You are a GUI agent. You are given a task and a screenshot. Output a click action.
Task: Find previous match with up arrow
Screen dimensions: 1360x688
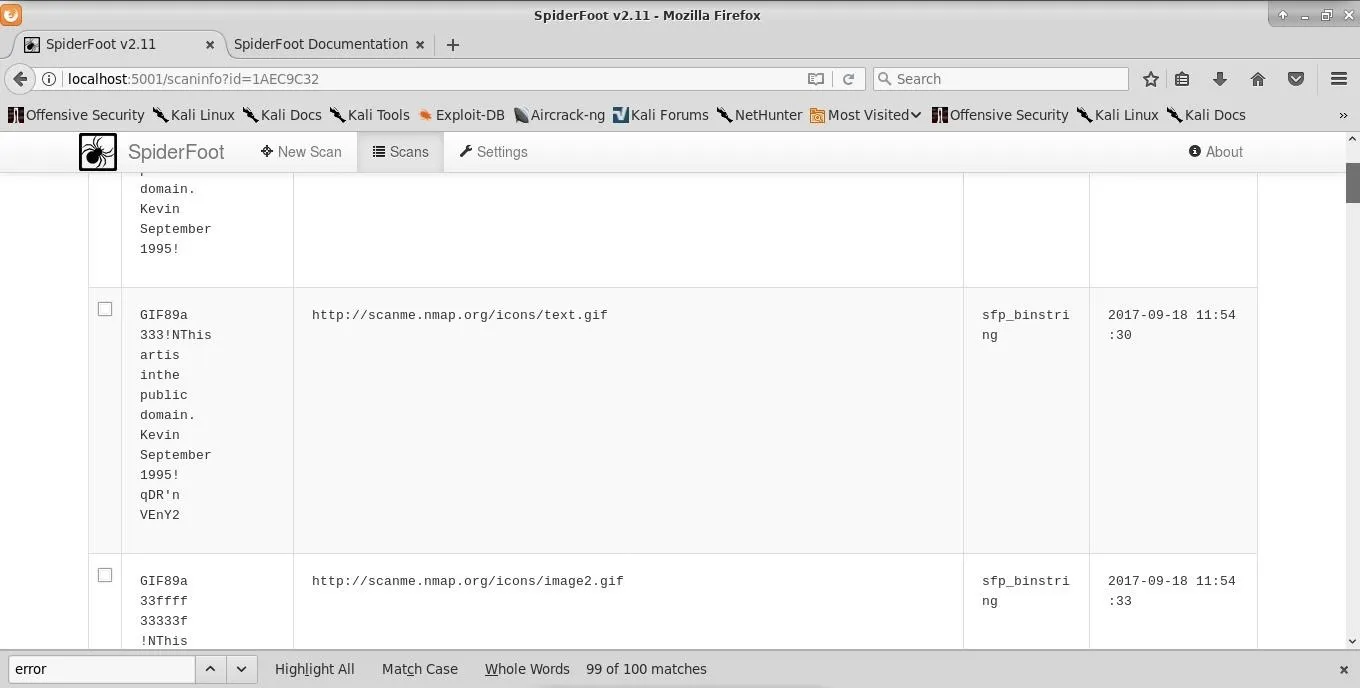[x=210, y=669]
